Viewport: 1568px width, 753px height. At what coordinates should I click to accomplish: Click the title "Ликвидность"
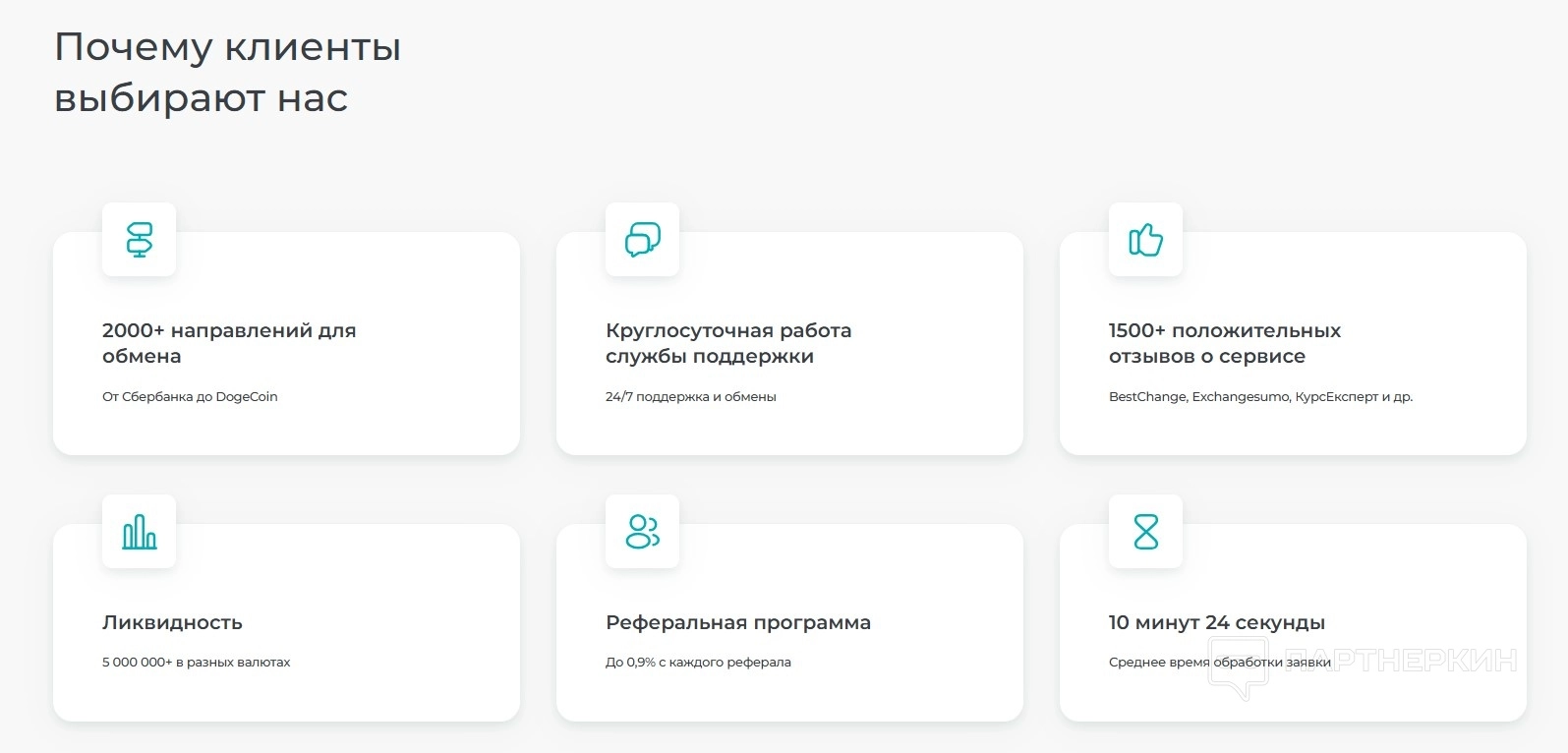click(172, 622)
